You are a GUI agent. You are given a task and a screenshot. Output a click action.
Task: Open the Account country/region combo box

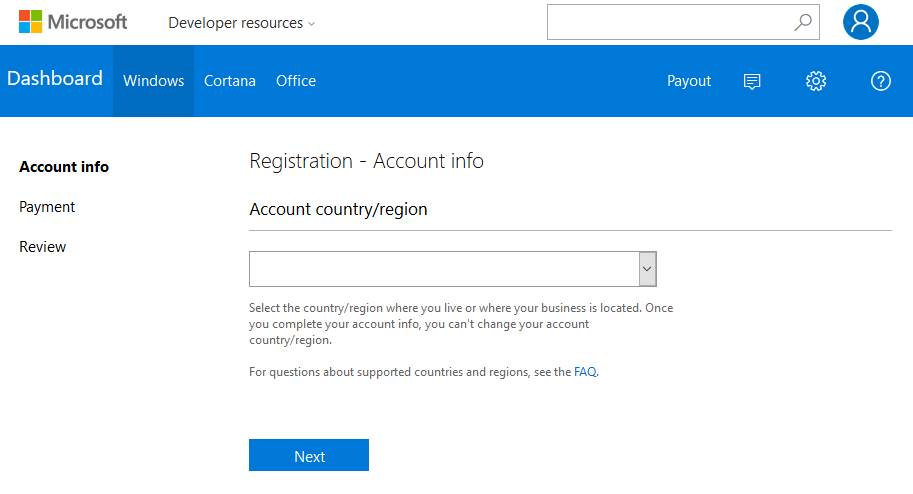[444, 269]
